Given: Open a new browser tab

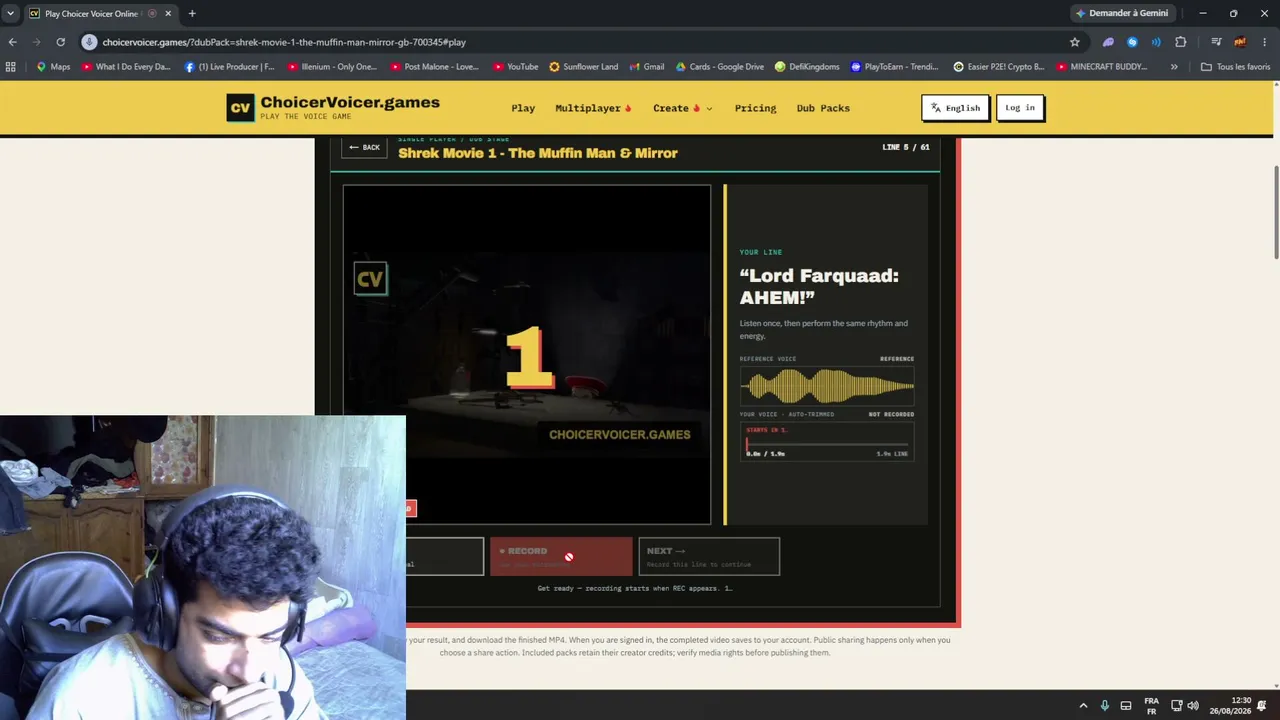Looking at the screenshot, I should (x=192, y=13).
